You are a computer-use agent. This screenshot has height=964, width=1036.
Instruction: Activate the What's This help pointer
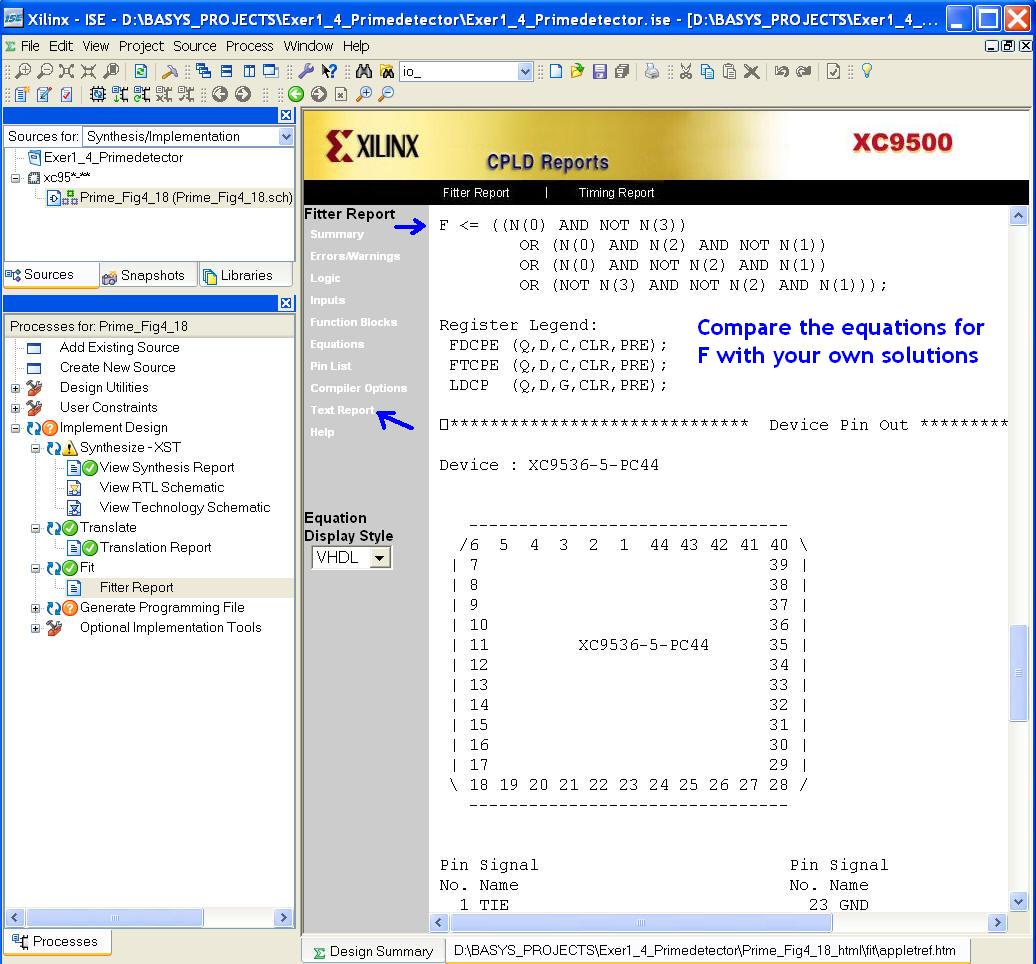tap(329, 71)
